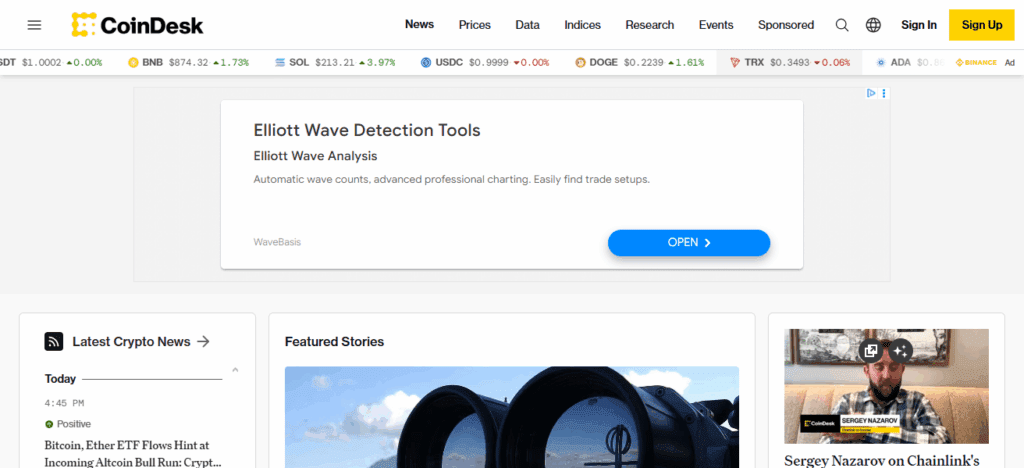Click the BNB price $874.32

(x=188, y=63)
